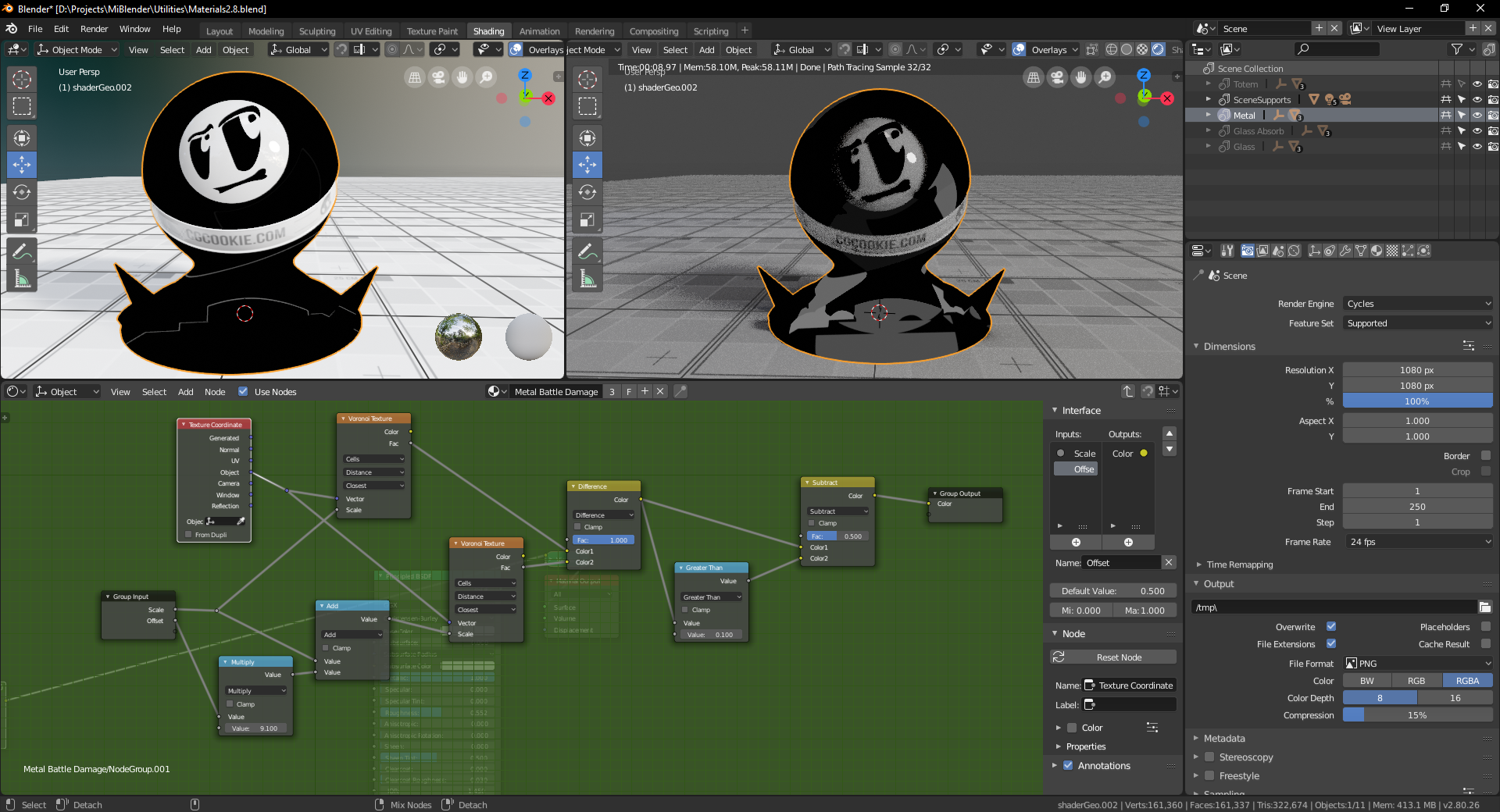Open the Tool settings tab in Properties
The image size is (1500, 812).
pyautogui.click(x=1227, y=251)
